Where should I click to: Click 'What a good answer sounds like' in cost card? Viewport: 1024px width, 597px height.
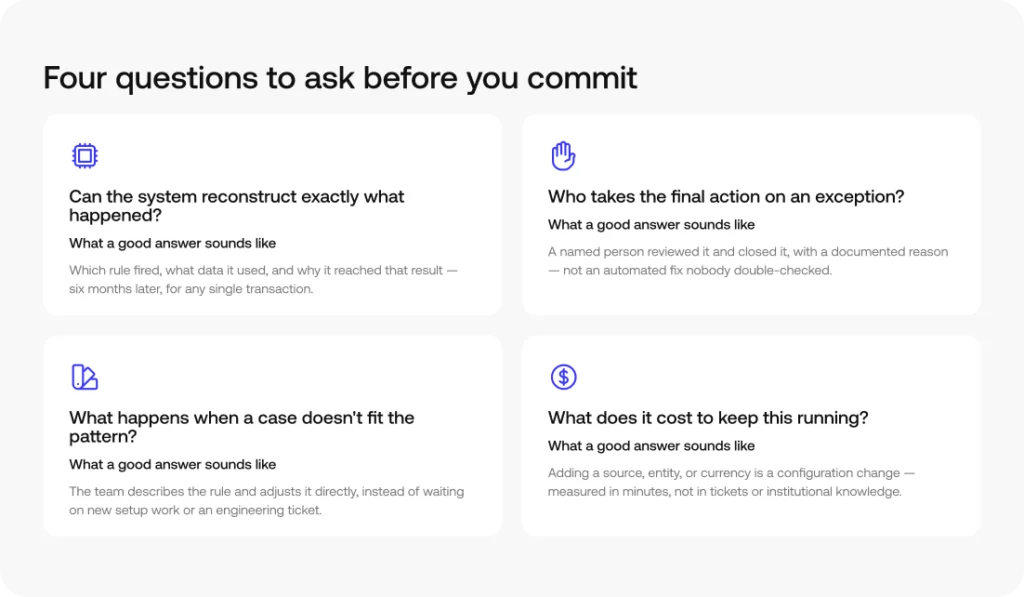click(x=651, y=445)
